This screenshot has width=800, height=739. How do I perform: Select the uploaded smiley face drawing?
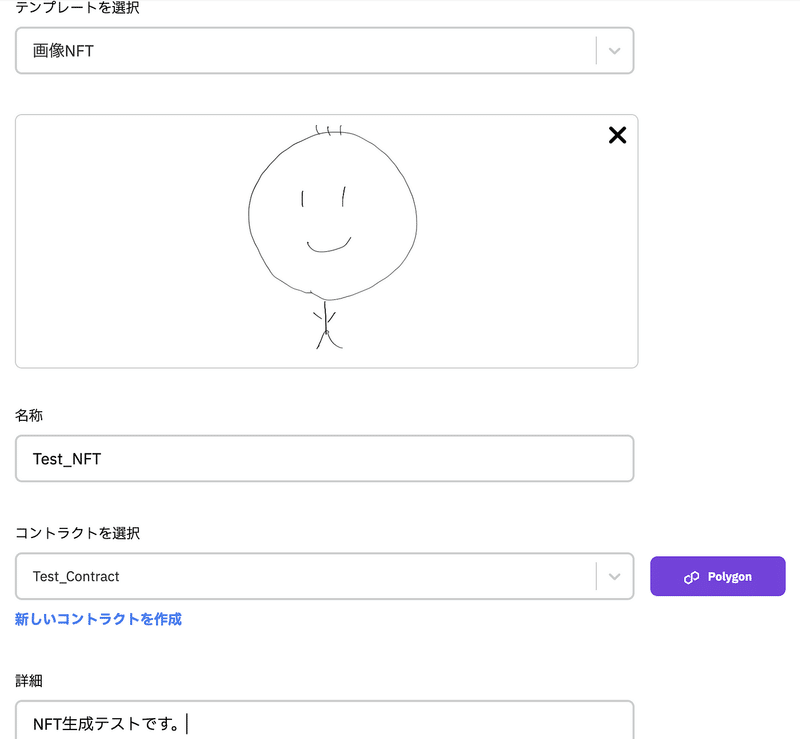pos(332,237)
